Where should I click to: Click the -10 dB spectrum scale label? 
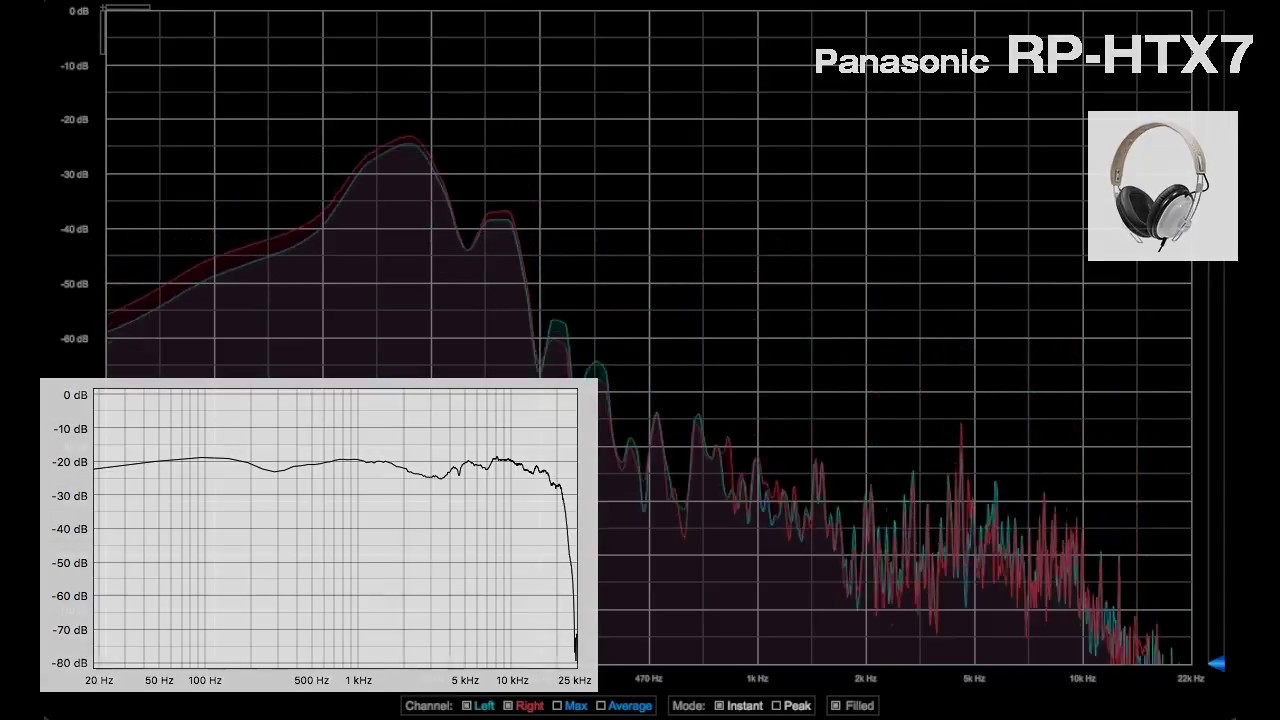tap(74, 66)
